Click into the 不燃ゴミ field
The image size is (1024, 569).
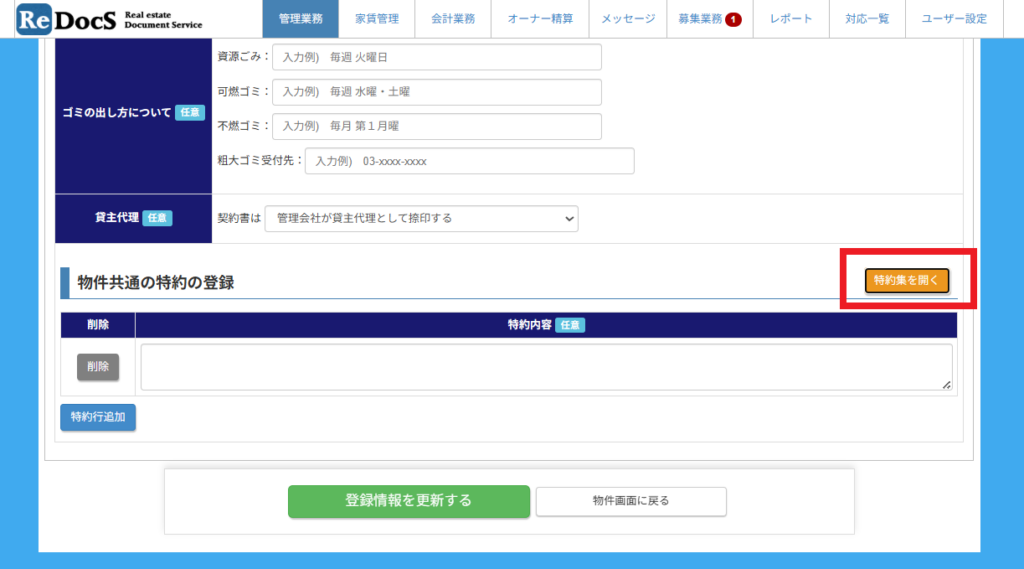[x=437, y=127]
